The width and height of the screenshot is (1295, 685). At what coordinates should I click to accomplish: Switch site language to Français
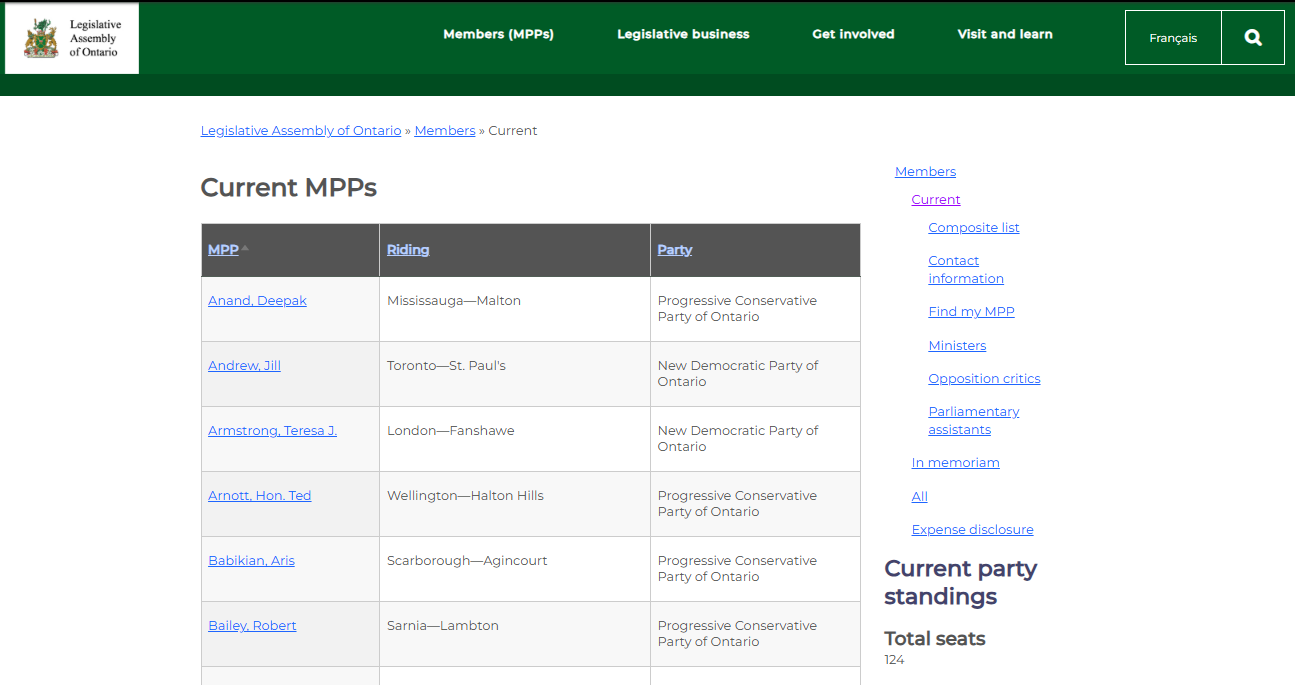click(1173, 38)
